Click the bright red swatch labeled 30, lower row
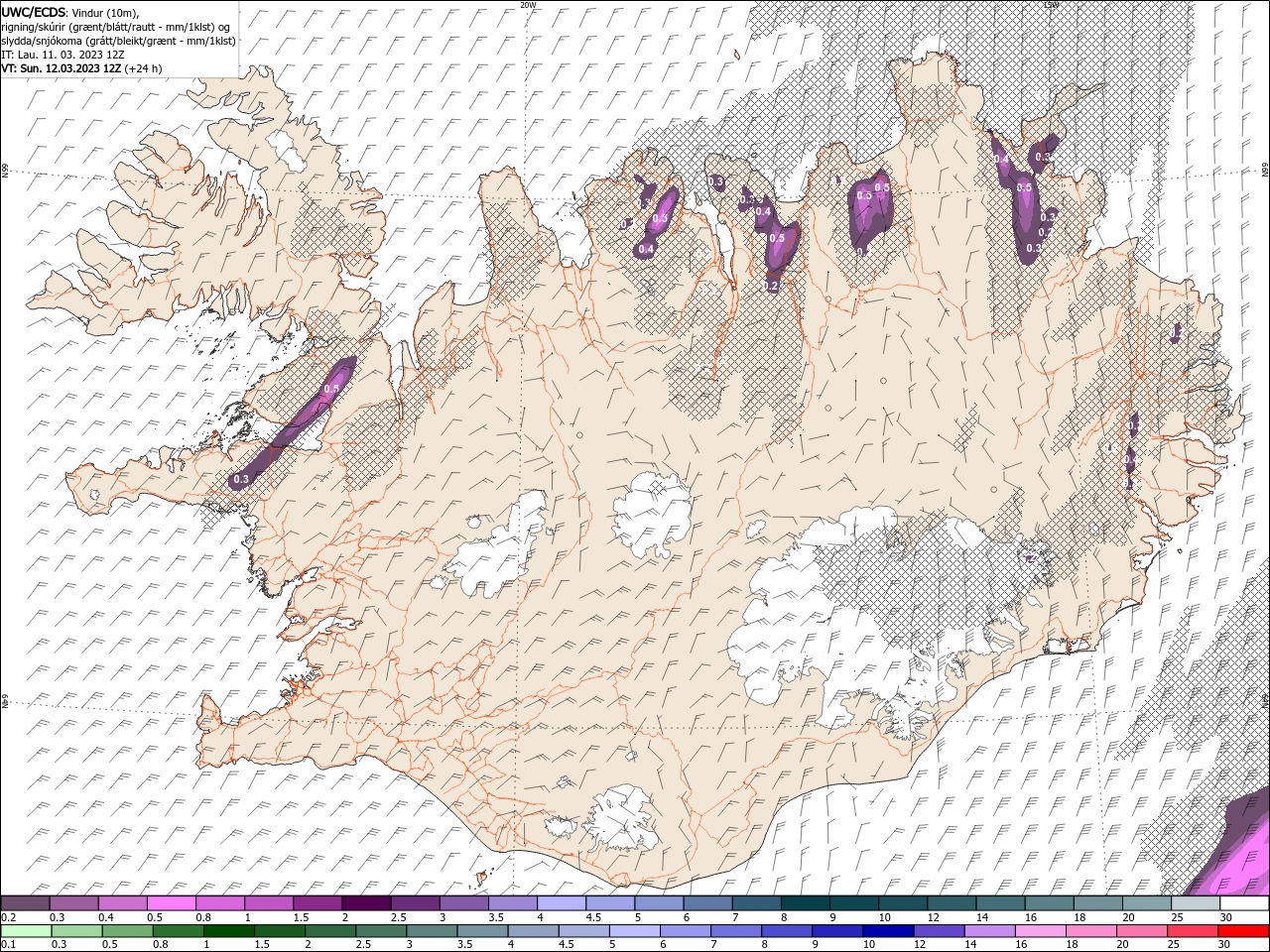1270x952 pixels. coord(1242,930)
